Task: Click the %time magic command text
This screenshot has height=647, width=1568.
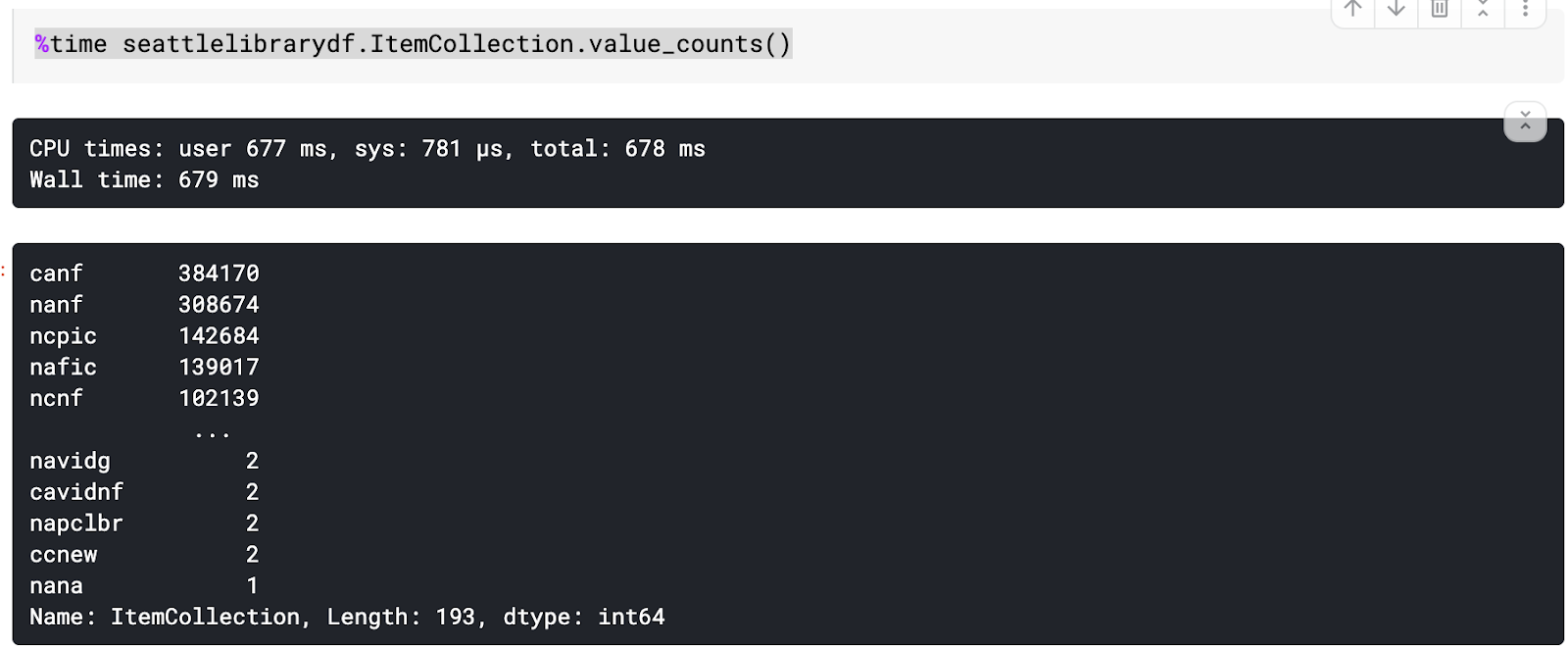Action: [71, 44]
